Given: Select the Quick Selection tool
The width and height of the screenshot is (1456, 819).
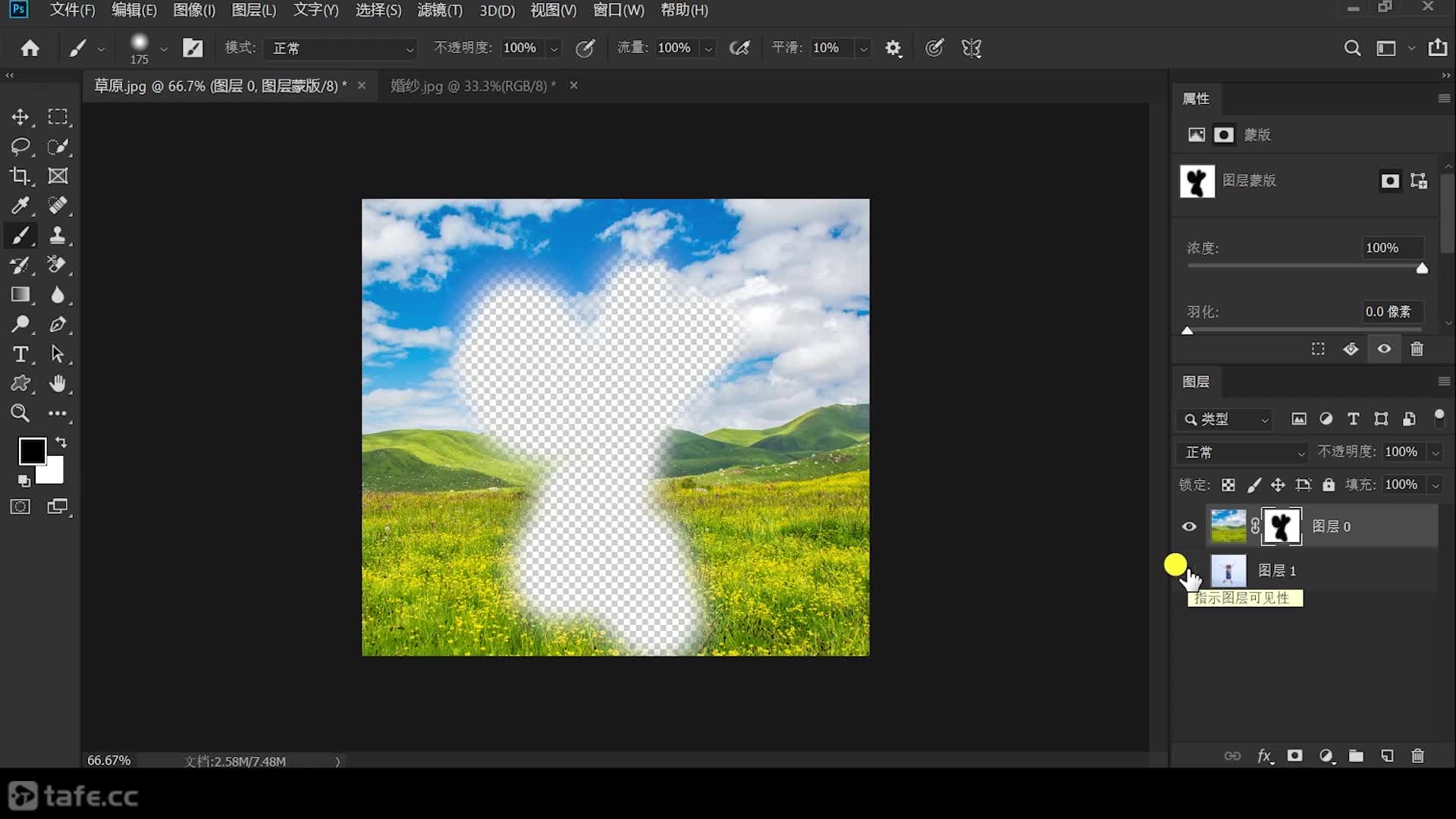Looking at the screenshot, I should coord(58,146).
